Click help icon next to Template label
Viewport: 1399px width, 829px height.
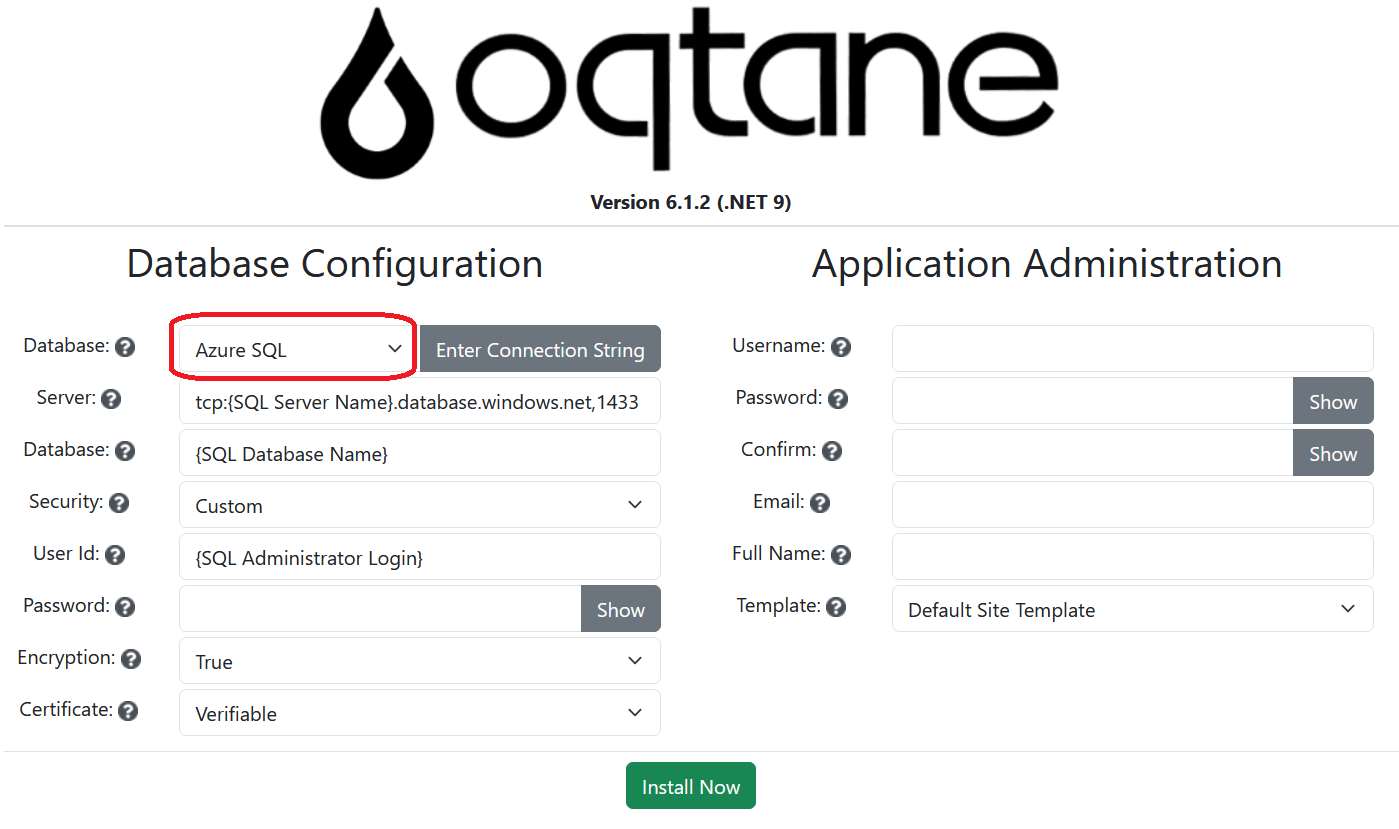tap(836, 607)
